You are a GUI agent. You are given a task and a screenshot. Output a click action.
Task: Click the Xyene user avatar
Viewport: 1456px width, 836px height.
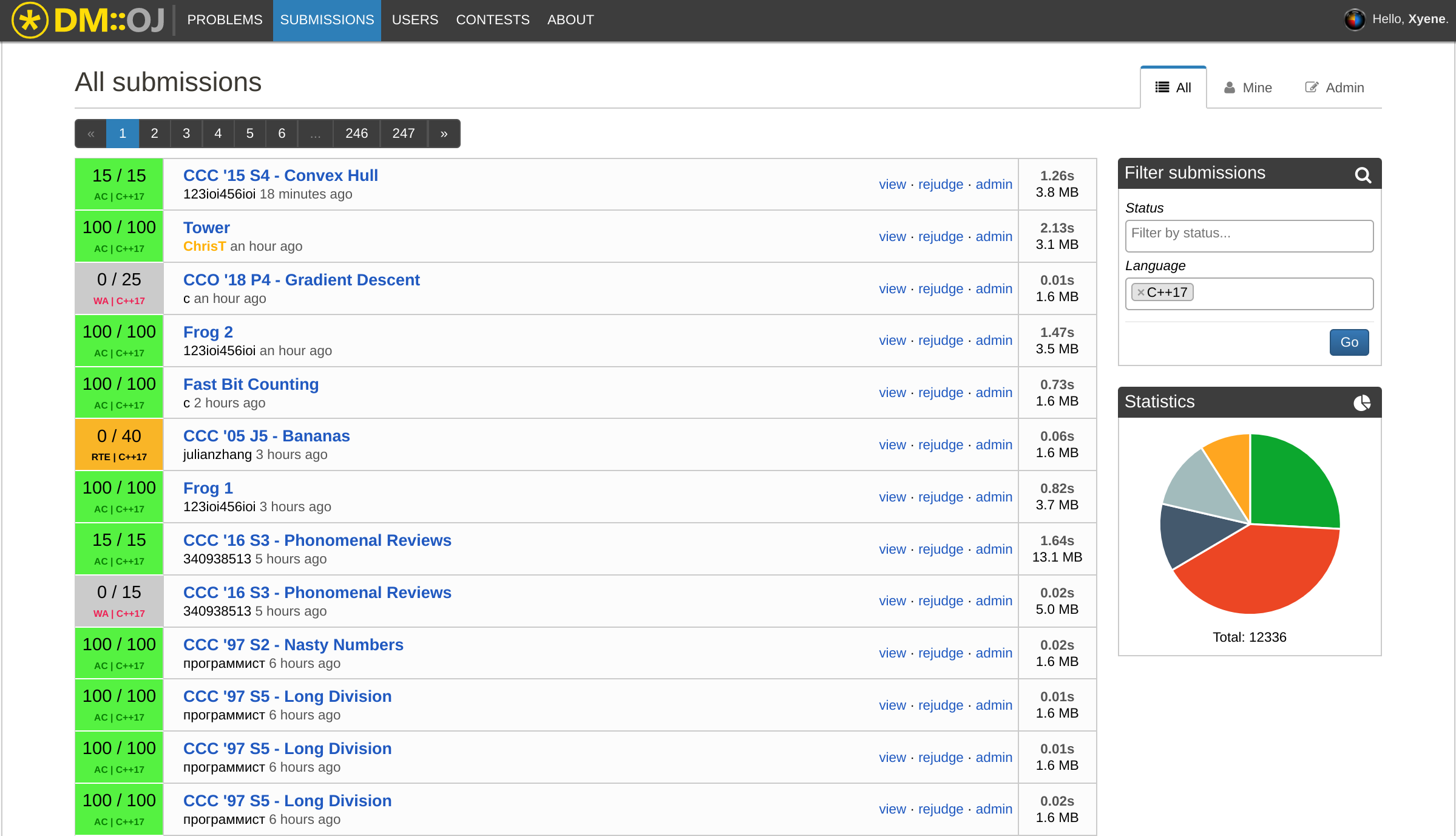(1354, 19)
